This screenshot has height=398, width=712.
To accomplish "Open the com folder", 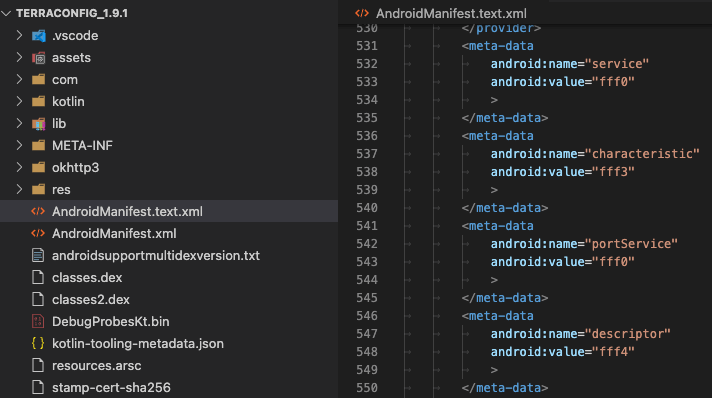I will pos(65,80).
